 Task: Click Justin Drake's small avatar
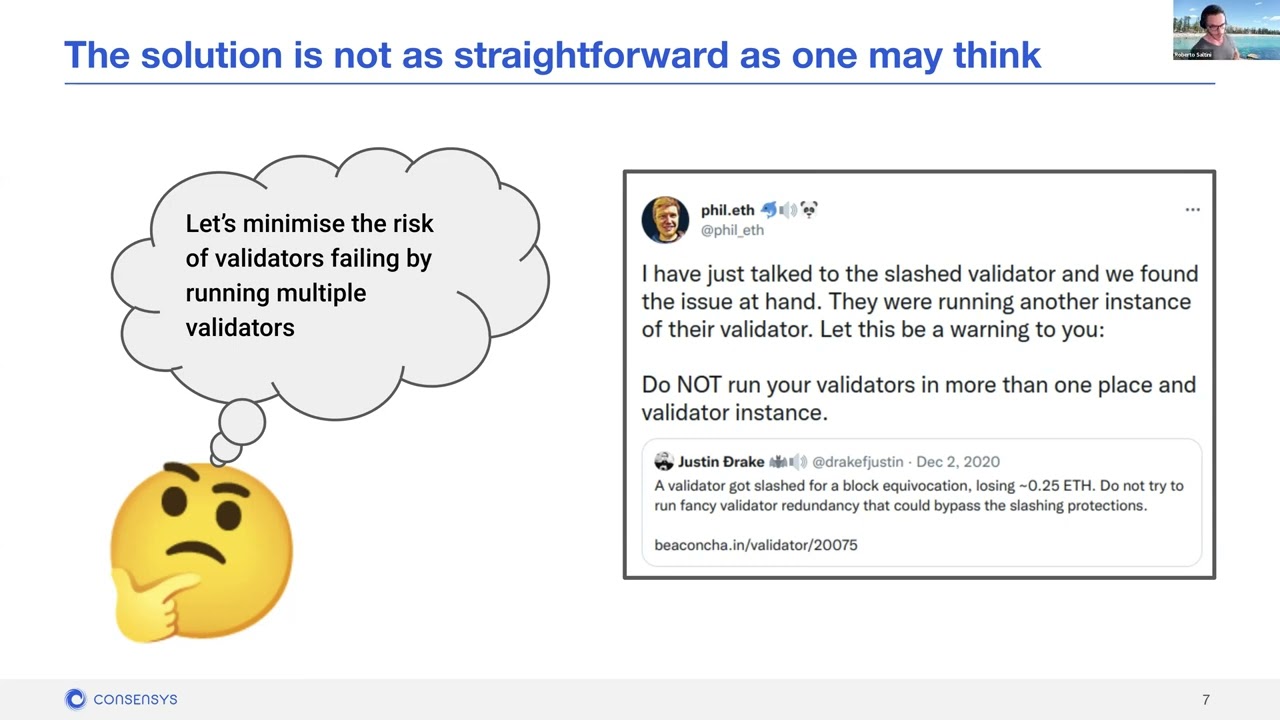coord(664,461)
